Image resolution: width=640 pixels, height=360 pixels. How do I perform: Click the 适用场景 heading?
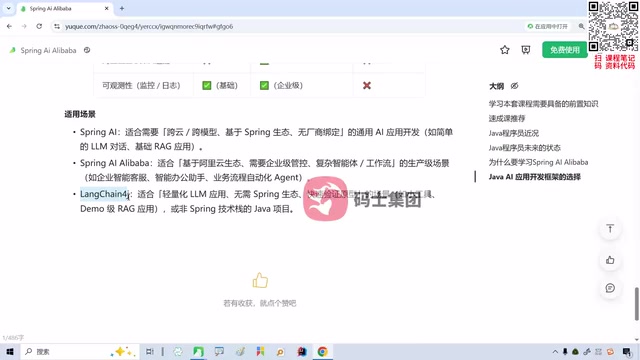click(80, 114)
